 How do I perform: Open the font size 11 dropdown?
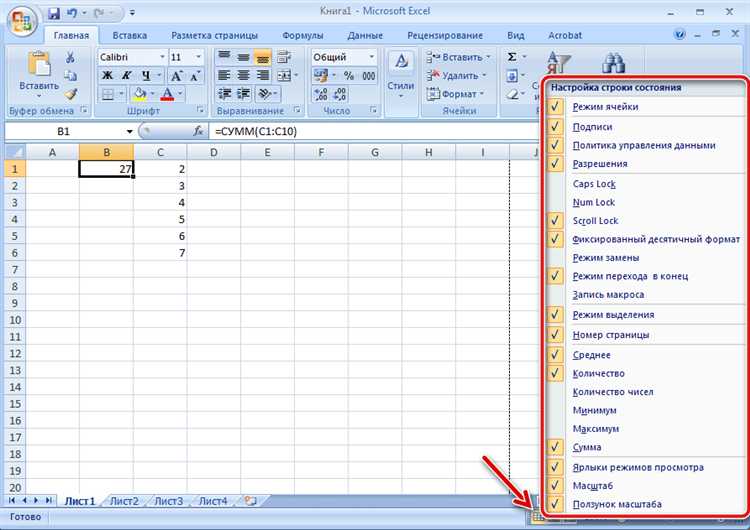coord(198,57)
